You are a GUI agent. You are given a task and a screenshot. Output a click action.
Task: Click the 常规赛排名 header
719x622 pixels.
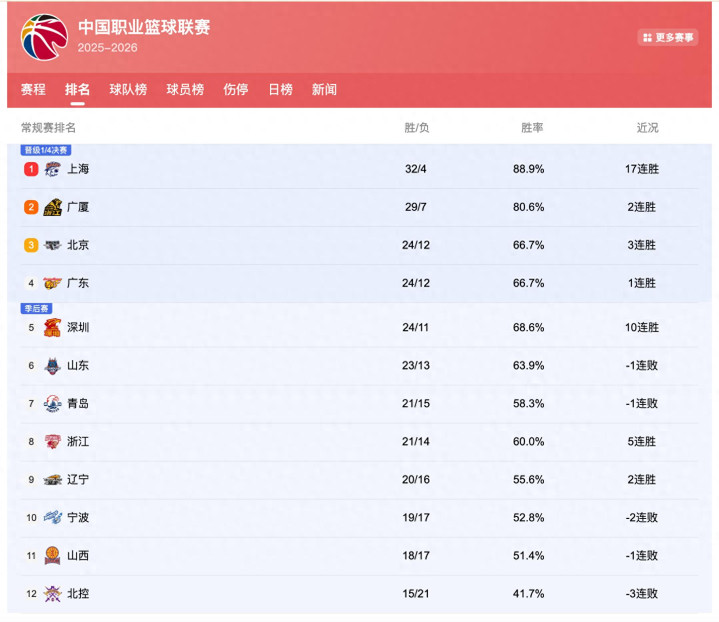48,128
